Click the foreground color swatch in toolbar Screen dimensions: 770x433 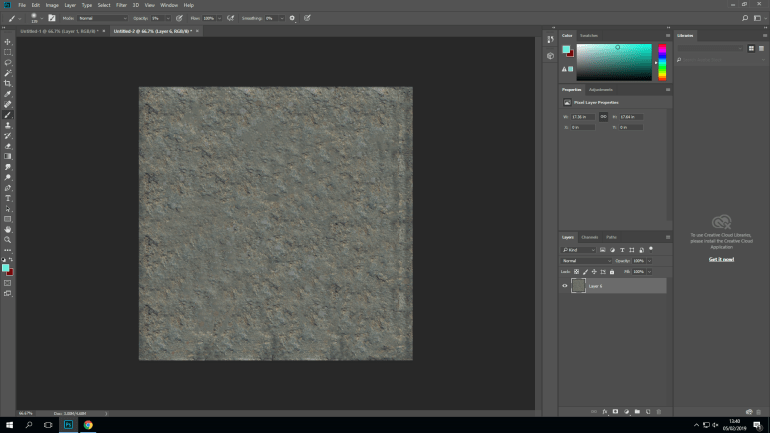[5, 268]
